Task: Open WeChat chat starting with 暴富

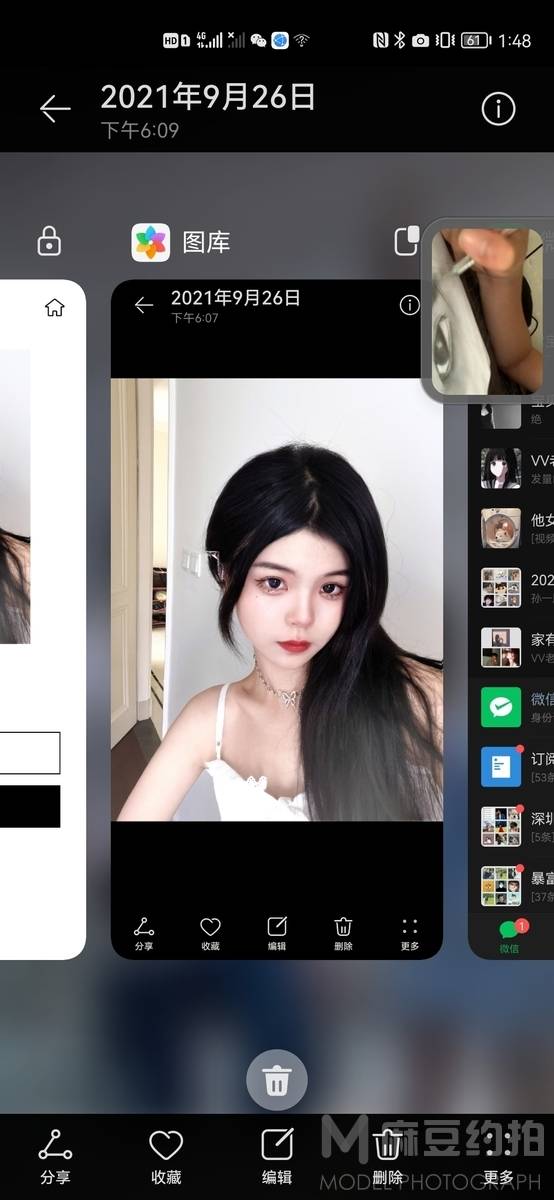Action: (512, 886)
